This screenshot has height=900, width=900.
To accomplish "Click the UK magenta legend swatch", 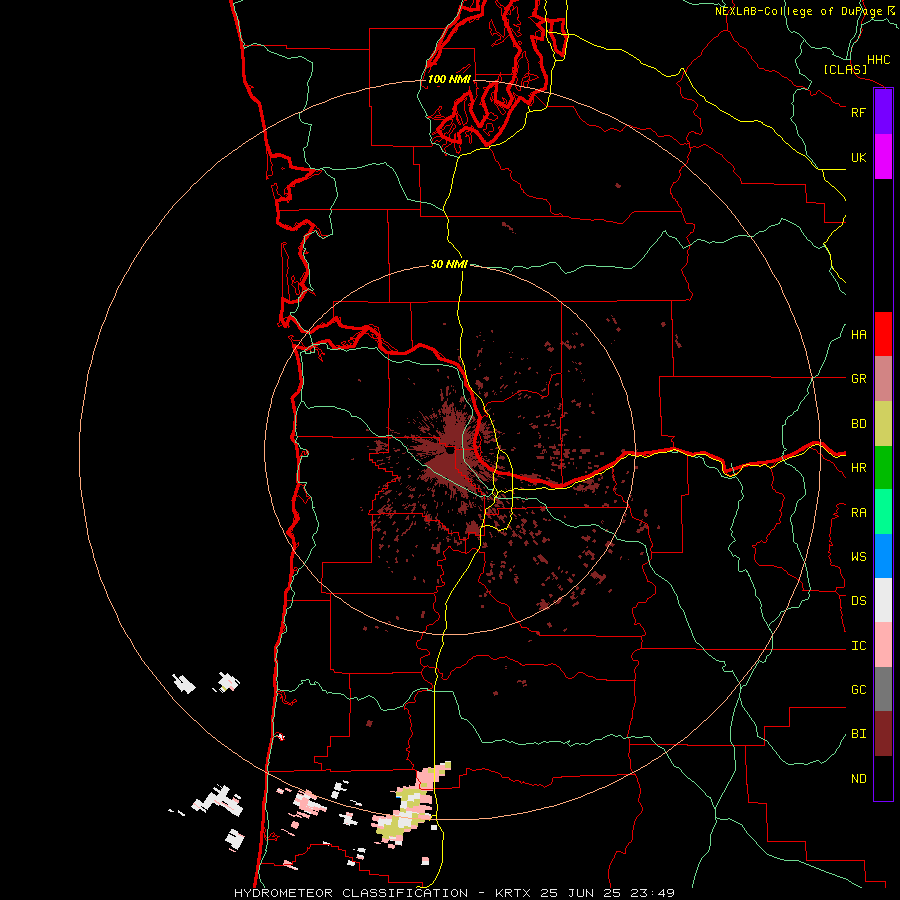I will pyautogui.click(x=883, y=157).
